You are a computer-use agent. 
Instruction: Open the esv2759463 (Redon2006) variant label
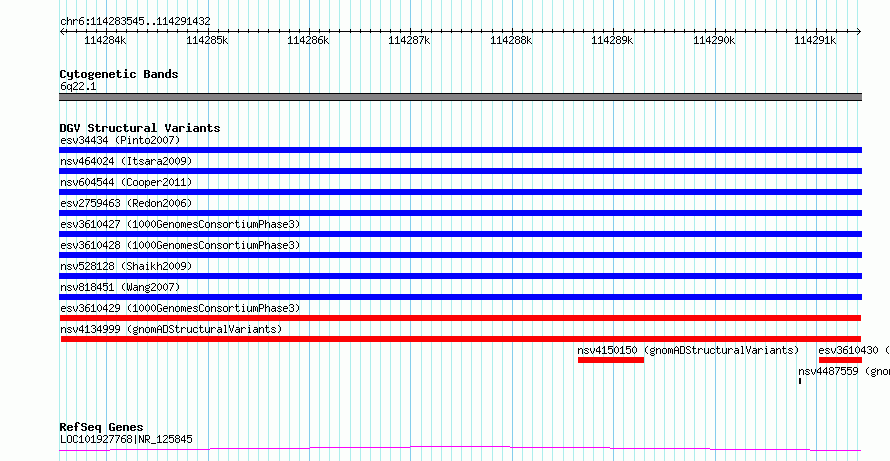pos(126,203)
